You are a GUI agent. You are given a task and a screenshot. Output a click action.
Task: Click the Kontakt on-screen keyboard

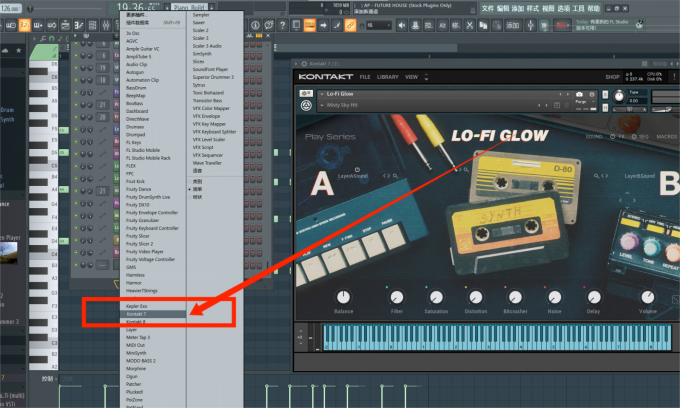pos(497,337)
